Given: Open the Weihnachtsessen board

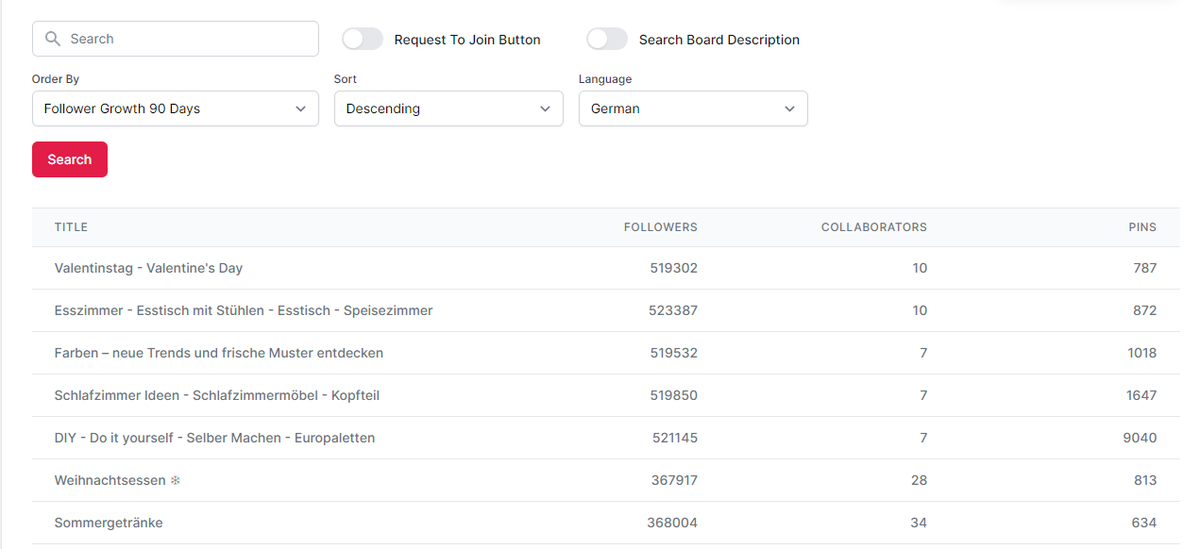Looking at the screenshot, I should click(117, 480).
